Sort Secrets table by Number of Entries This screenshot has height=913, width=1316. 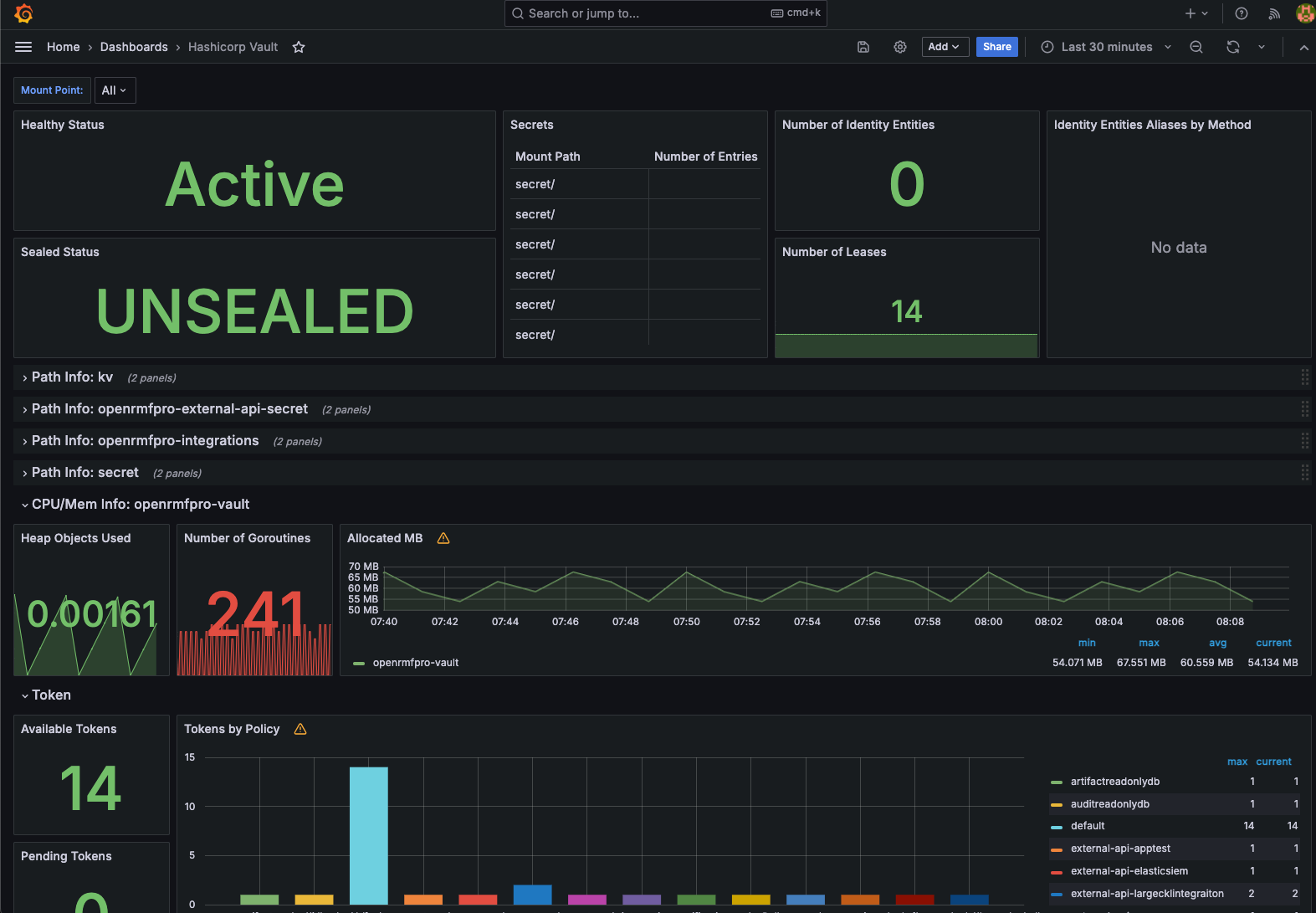[x=706, y=156]
